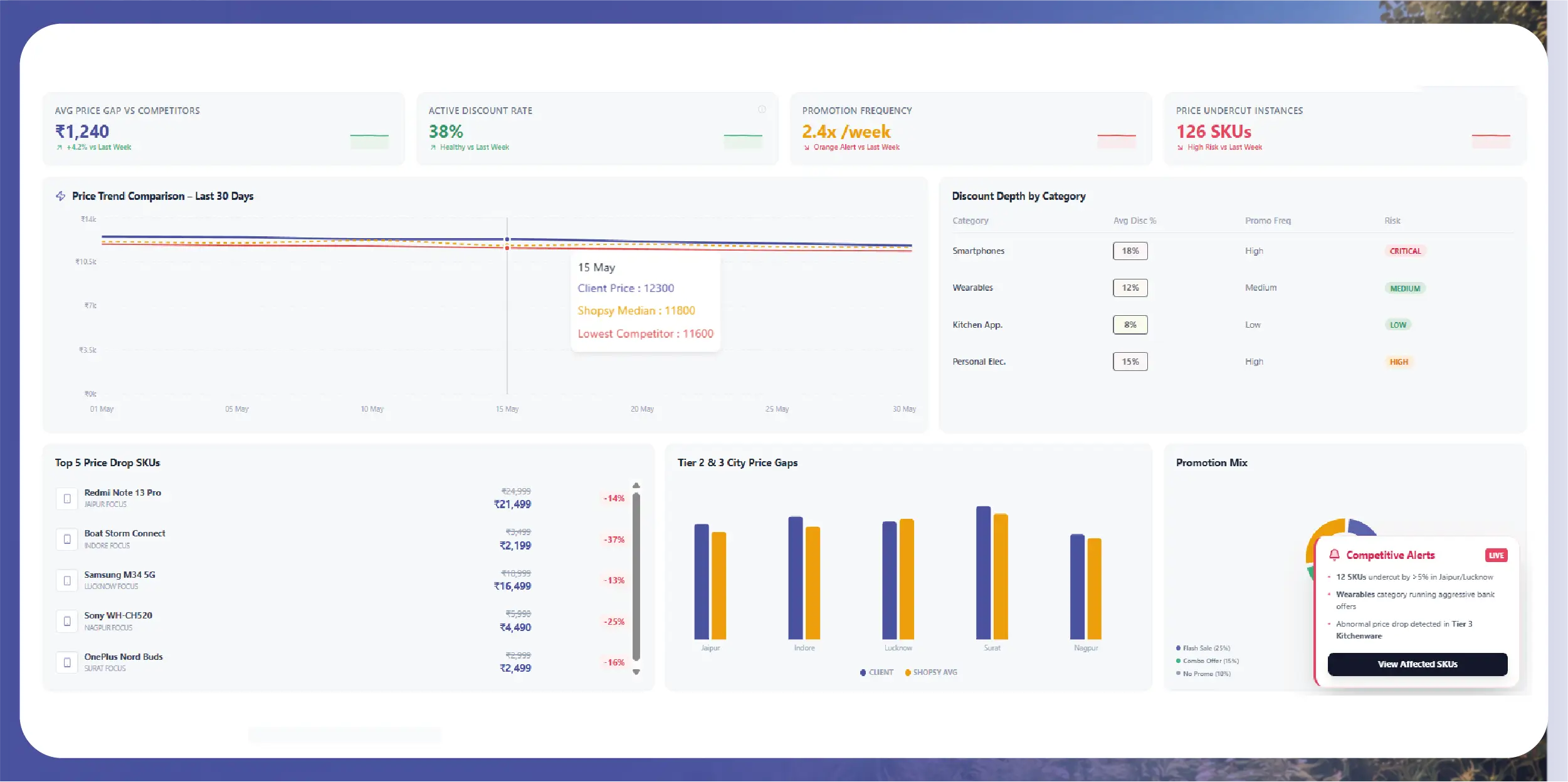Click the OnePlus Nord Buds item icon
1568x782 pixels.
(66, 662)
